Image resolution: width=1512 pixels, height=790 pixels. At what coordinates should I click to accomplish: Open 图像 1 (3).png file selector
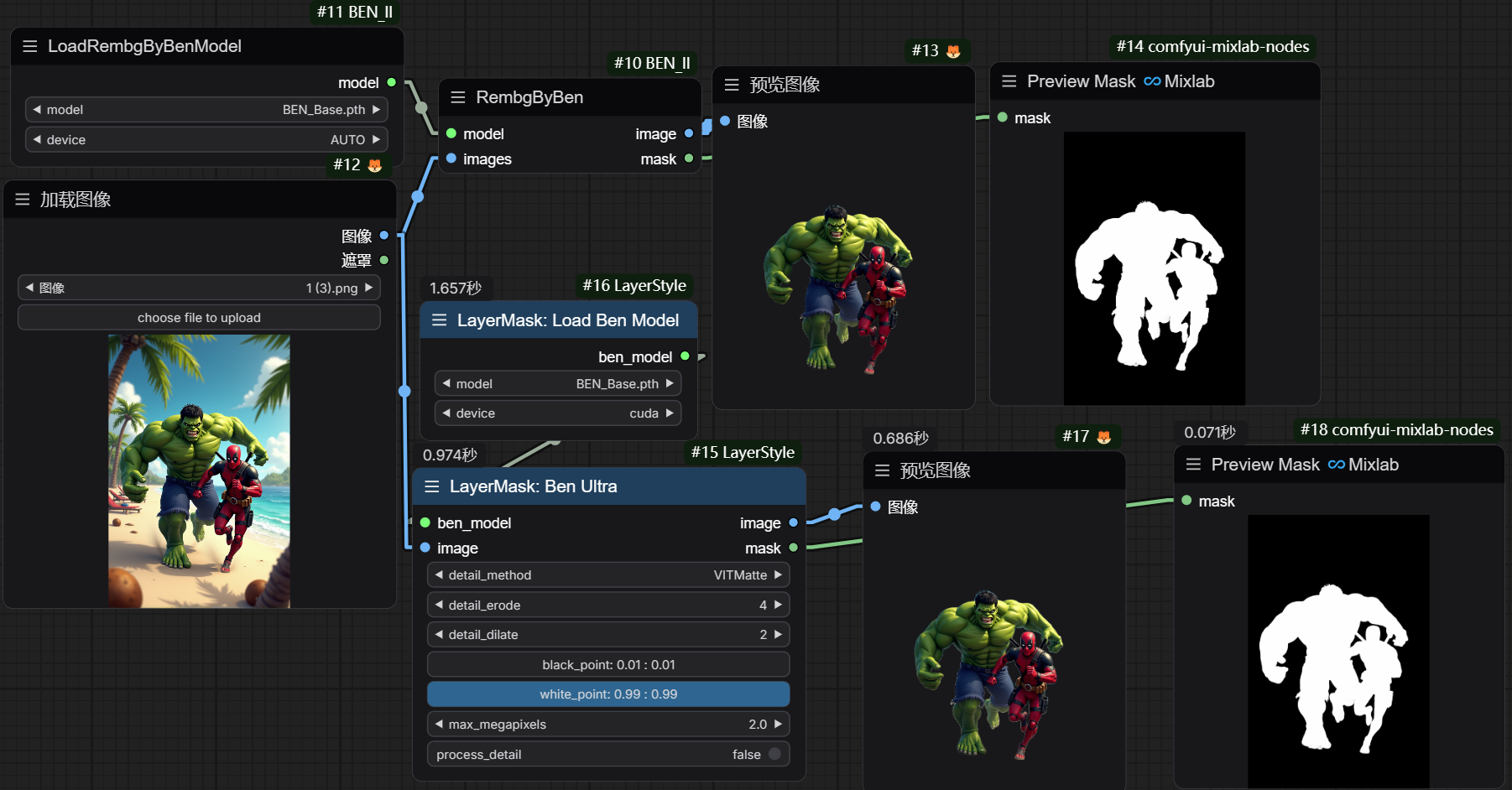pos(199,288)
